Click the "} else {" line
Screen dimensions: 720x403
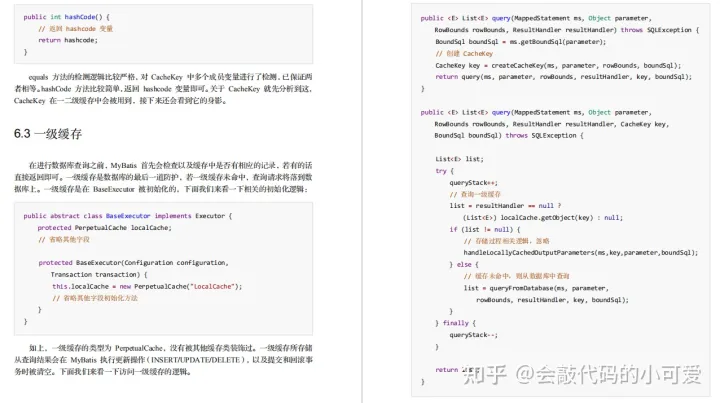464,264
